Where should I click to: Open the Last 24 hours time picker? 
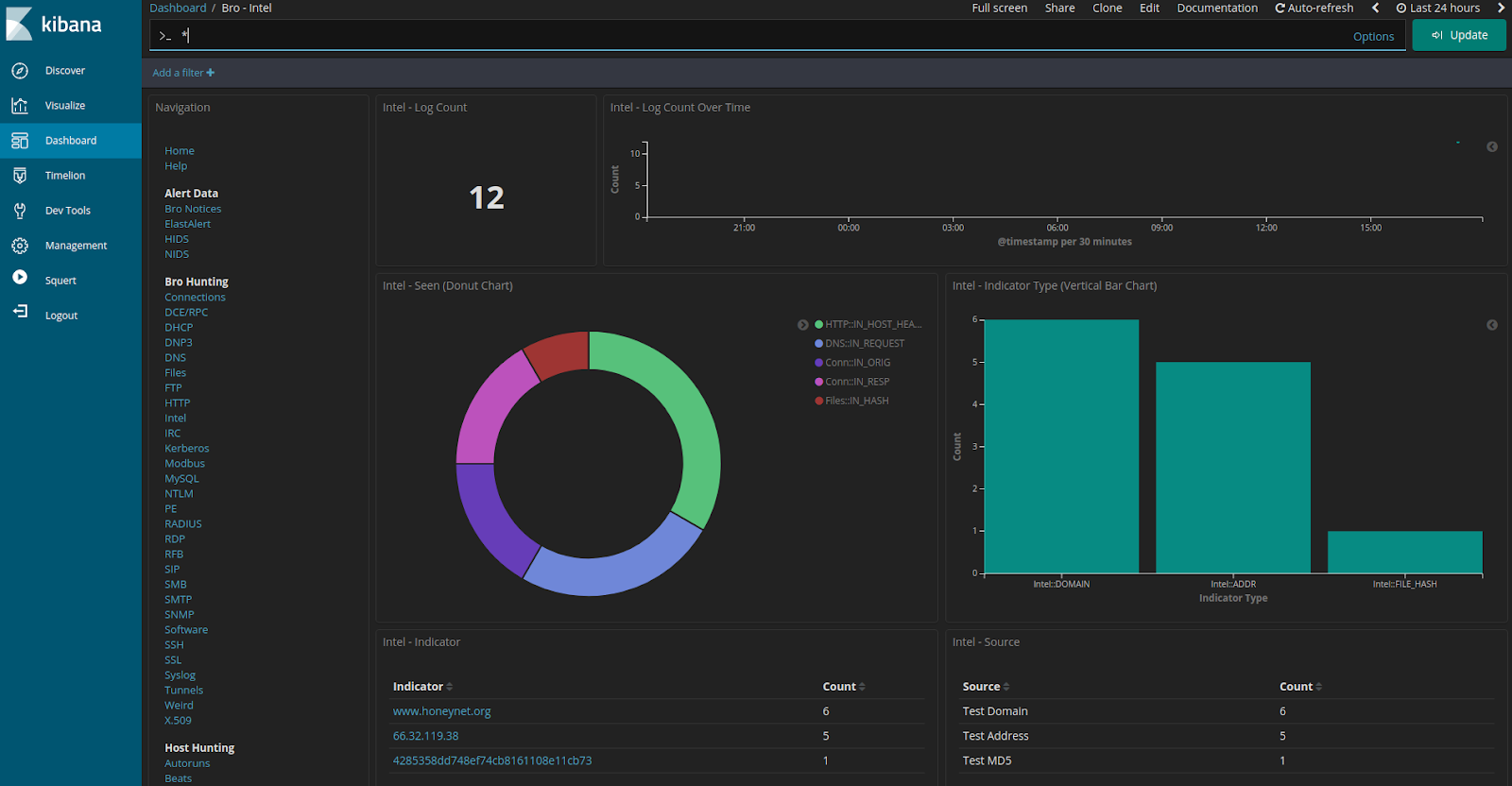click(x=1438, y=8)
